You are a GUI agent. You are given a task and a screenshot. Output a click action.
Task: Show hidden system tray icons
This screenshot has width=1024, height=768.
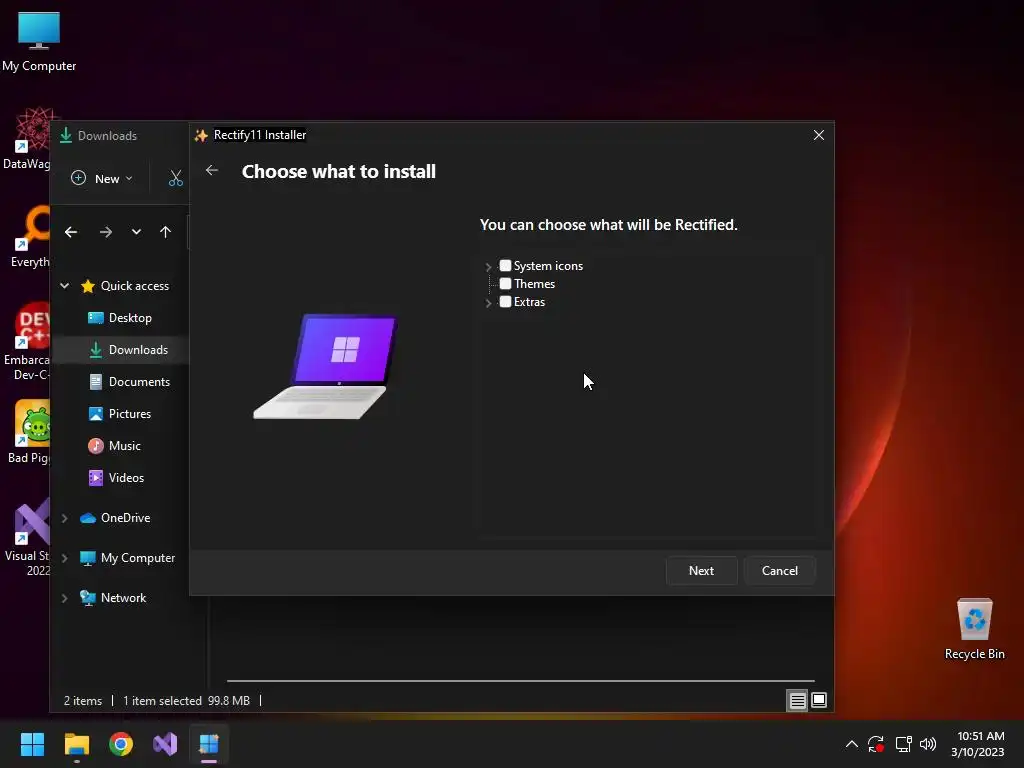[x=852, y=744]
